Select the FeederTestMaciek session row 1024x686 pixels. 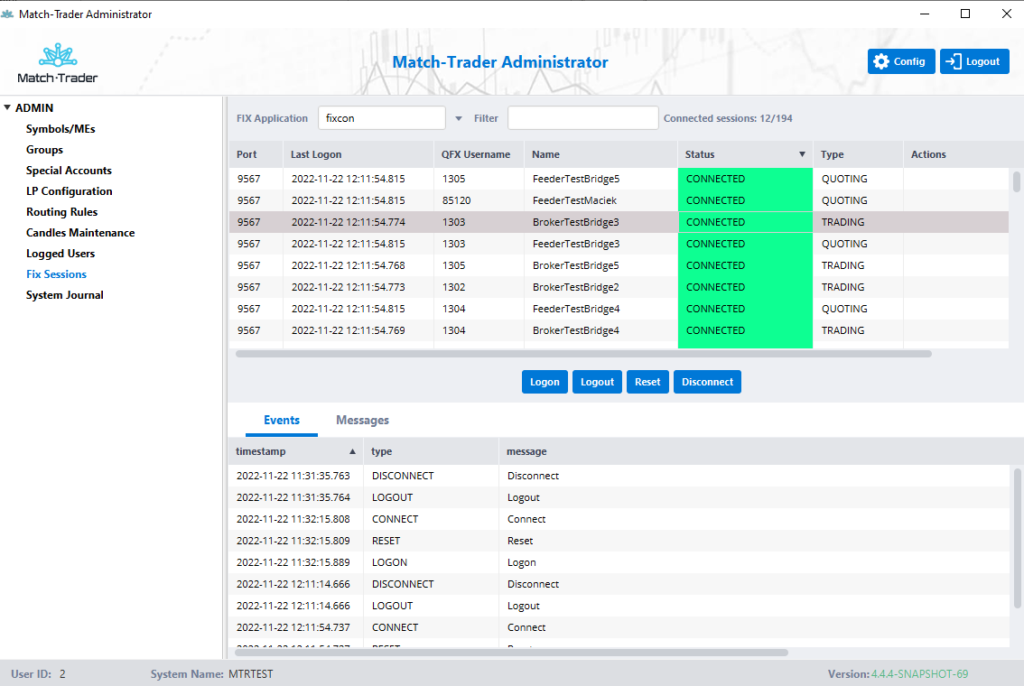point(619,201)
